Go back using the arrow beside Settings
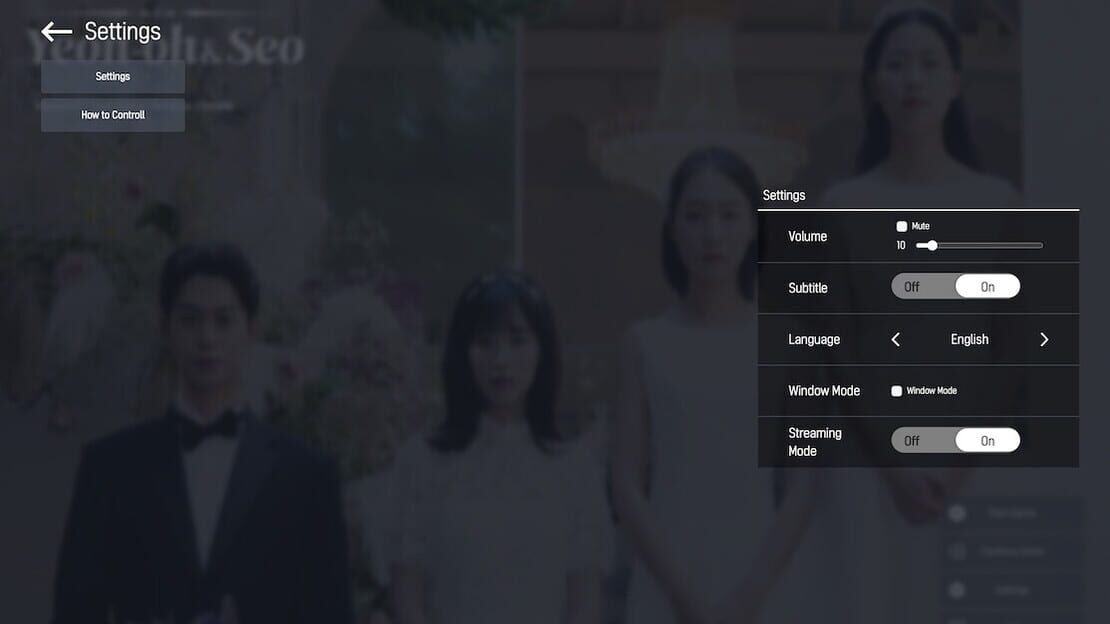This screenshot has width=1110, height=624. click(x=57, y=32)
